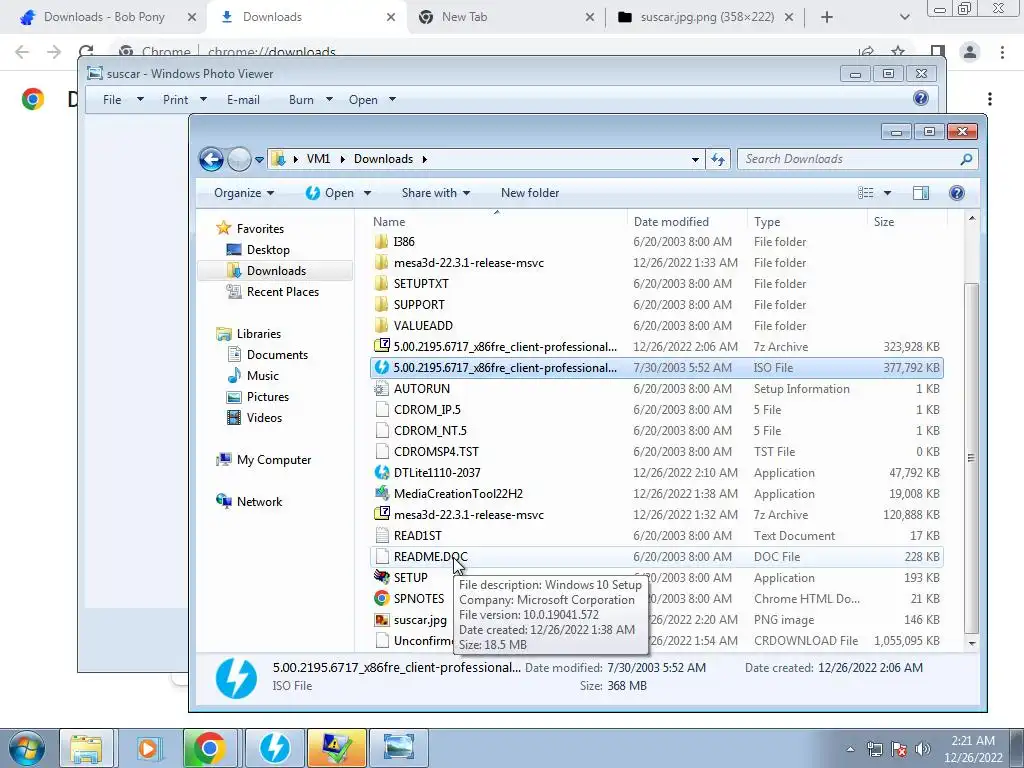This screenshot has width=1024, height=768.
Task: Open the Burn menu in Photo Viewer
Action: coord(310,99)
